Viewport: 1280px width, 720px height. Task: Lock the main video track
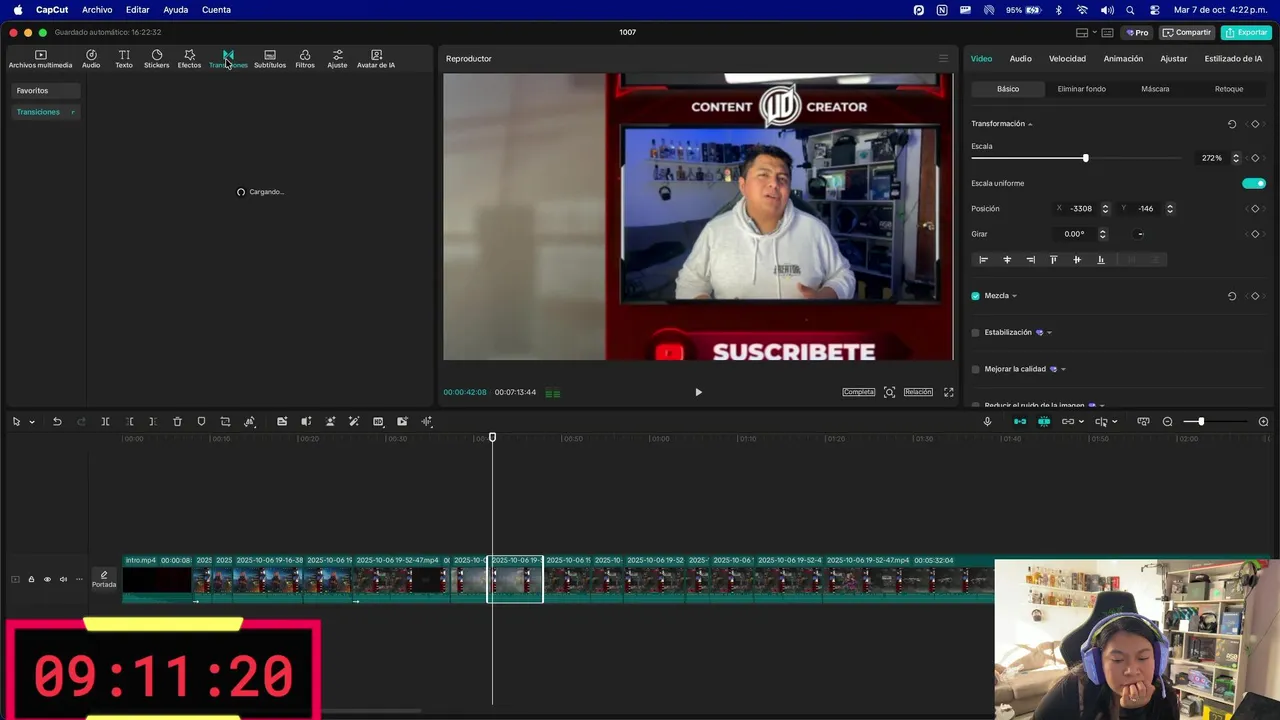tap(31, 579)
